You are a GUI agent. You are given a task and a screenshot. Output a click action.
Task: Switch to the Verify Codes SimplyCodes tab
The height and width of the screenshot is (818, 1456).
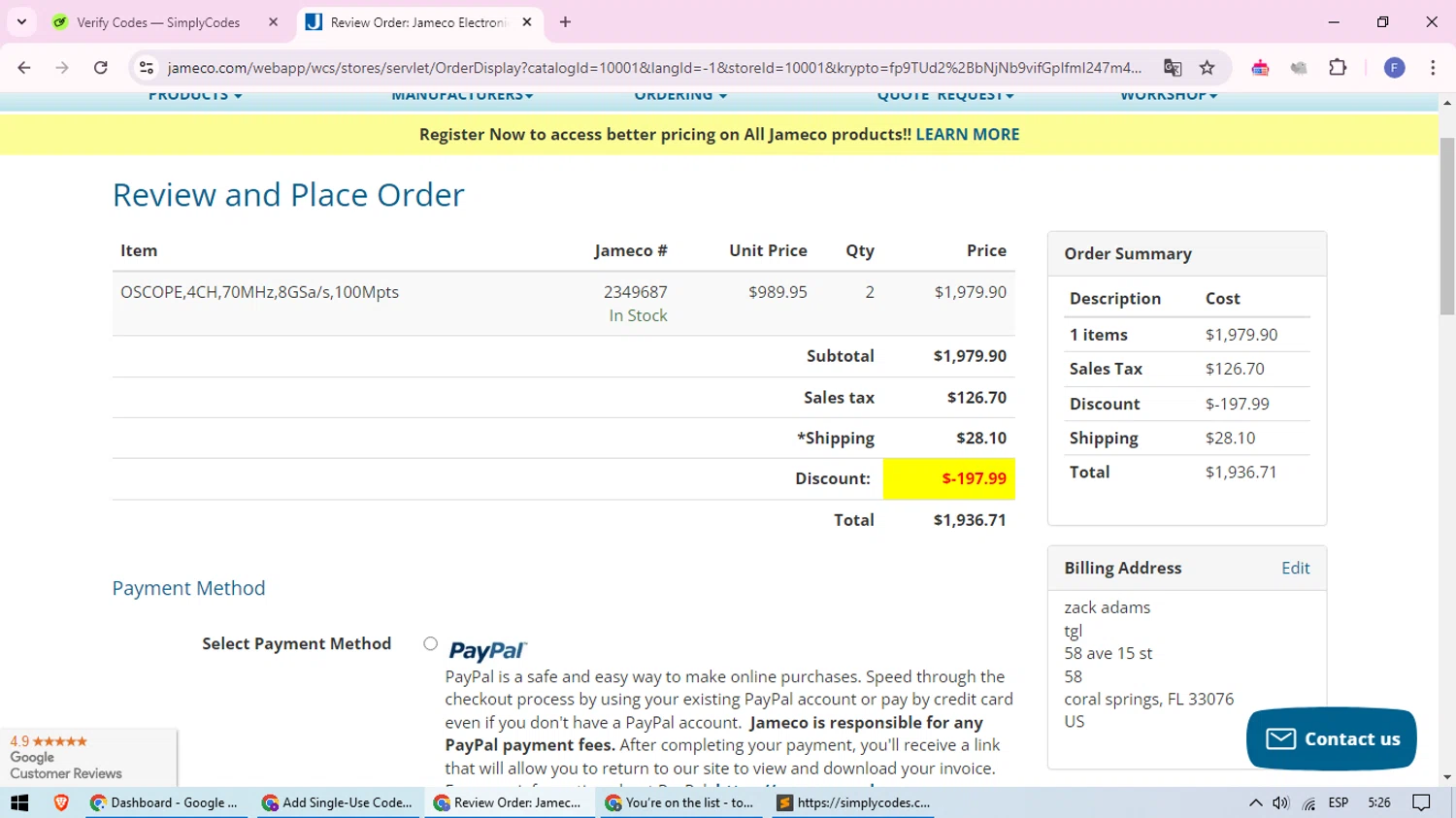(158, 22)
